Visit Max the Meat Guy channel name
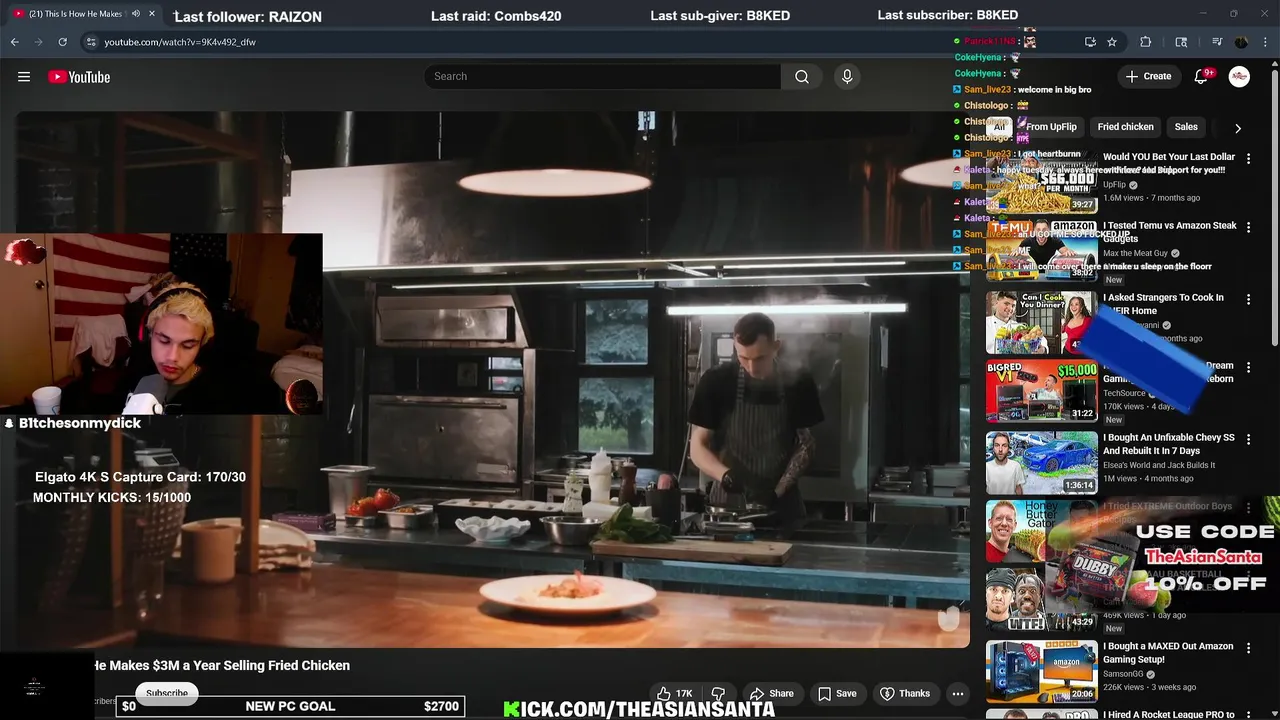Viewport: 1280px width, 720px height. tap(1135, 254)
